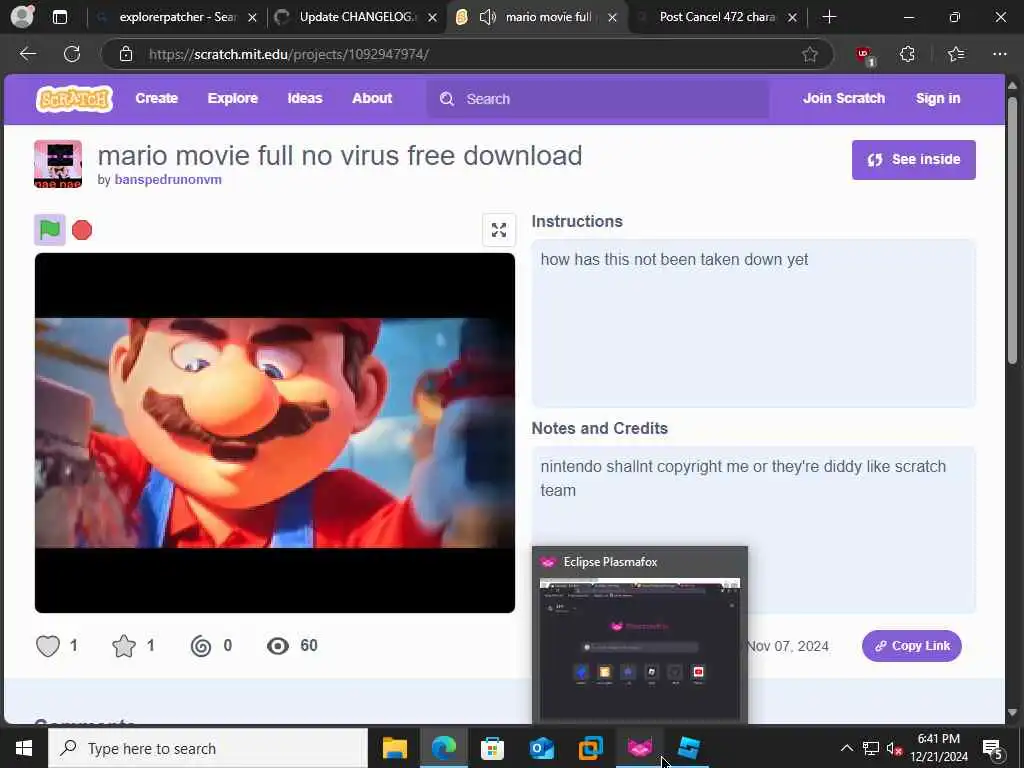1024x768 pixels.
Task: Show hidden system tray icons
Action: pyautogui.click(x=846, y=748)
